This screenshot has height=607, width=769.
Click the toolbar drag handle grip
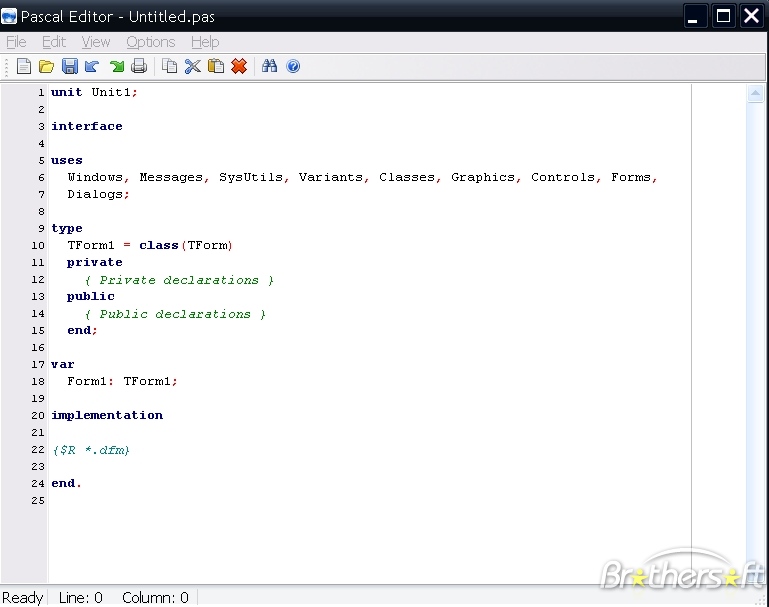pos(6,67)
